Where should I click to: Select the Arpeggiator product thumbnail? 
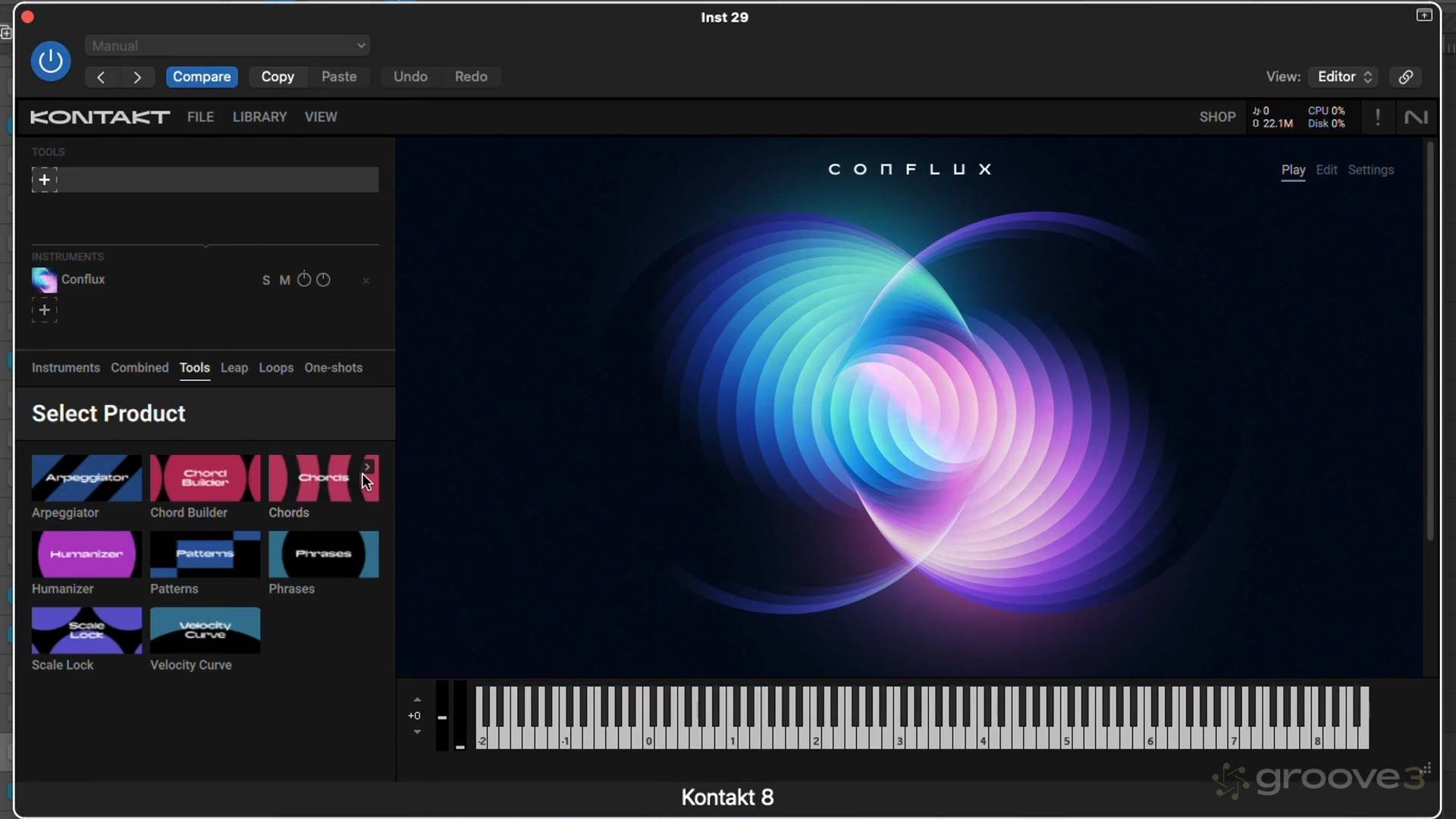coord(86,478)
